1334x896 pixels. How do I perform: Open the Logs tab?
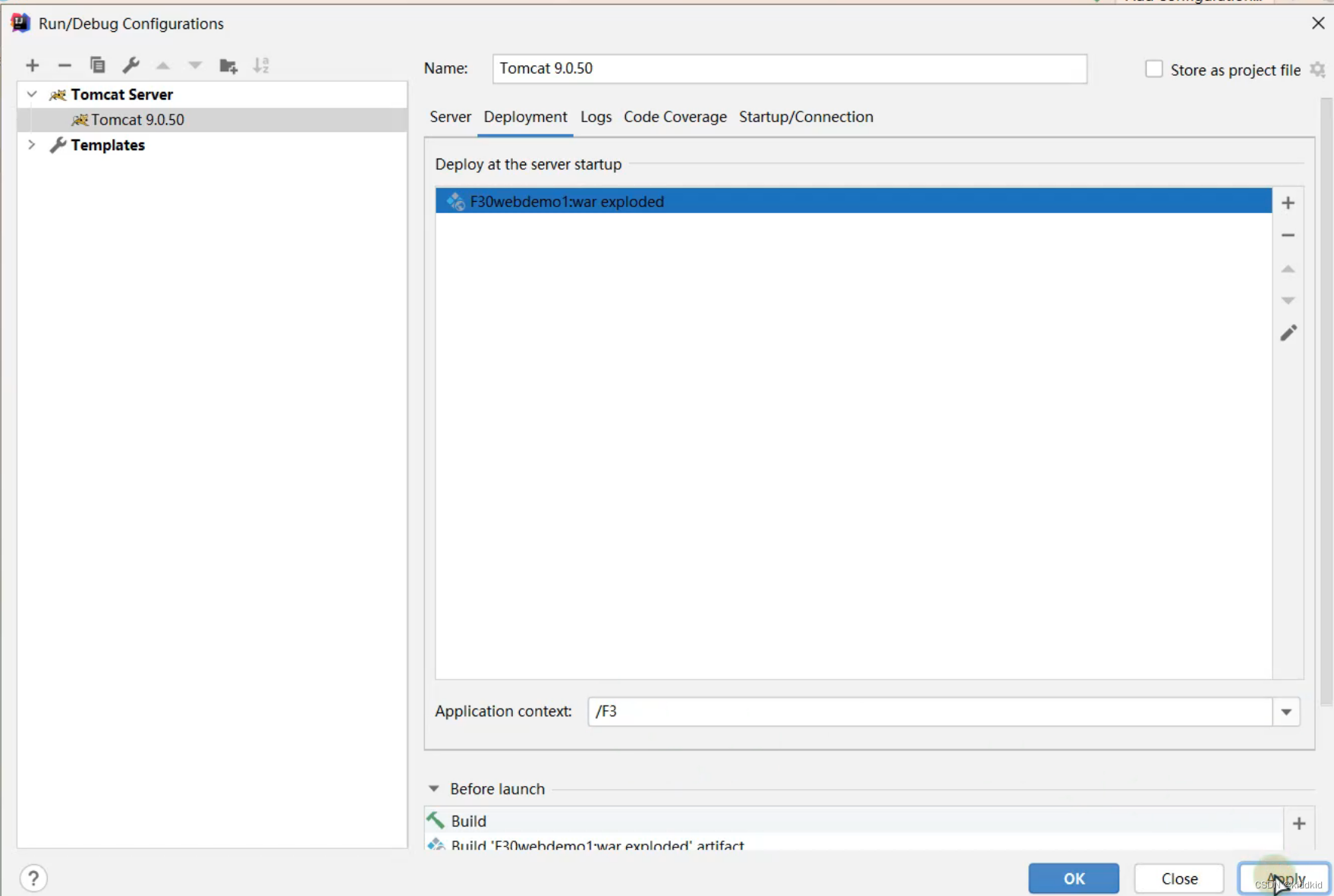click(x=596, y=117)
